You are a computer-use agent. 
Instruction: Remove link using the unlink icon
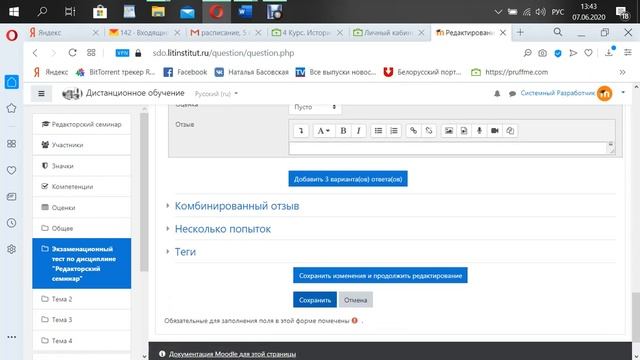pos(429,131)
